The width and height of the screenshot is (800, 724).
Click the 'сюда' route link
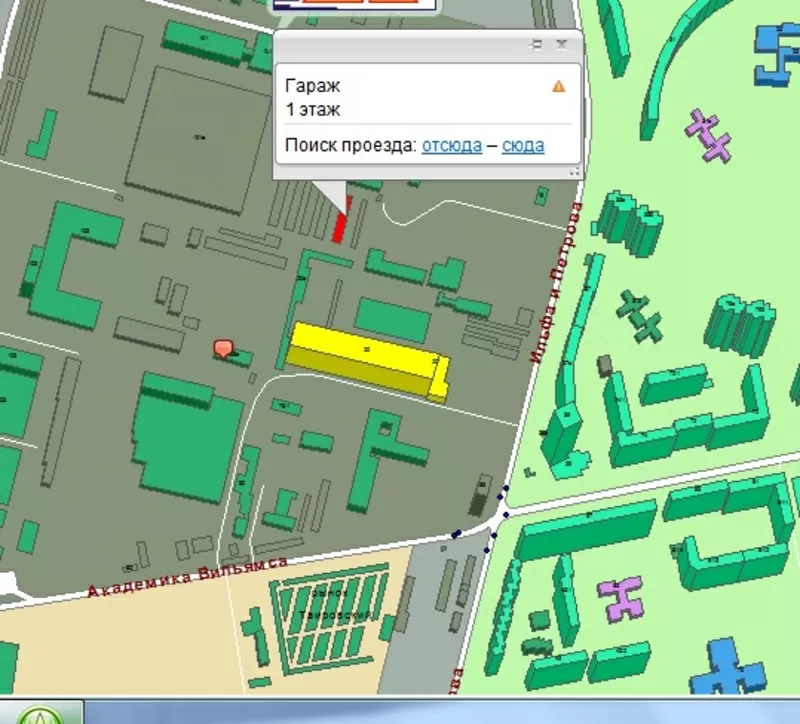[522, 145]
